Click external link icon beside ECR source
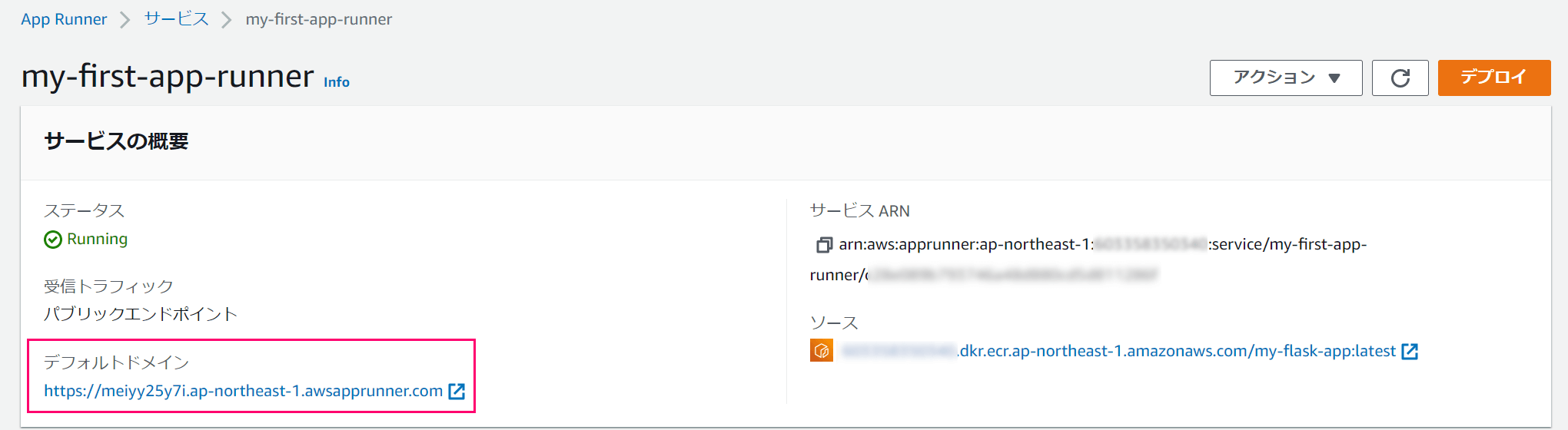This screenshot has width=1568, height=430. [x=1410, y=351]
